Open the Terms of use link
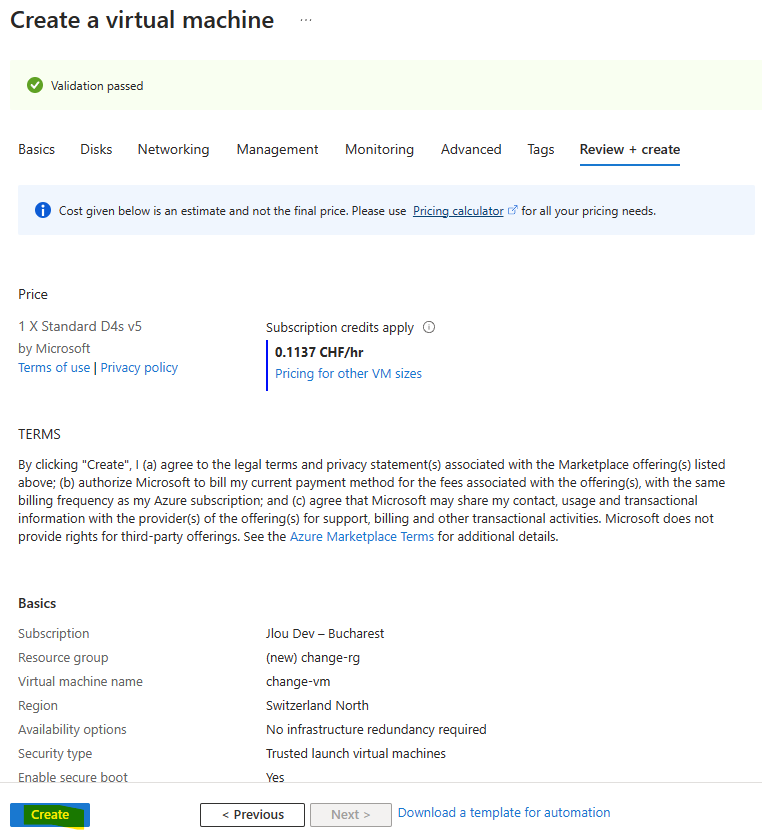This screenshot has width=762, height=833. (x=54, y=368)
